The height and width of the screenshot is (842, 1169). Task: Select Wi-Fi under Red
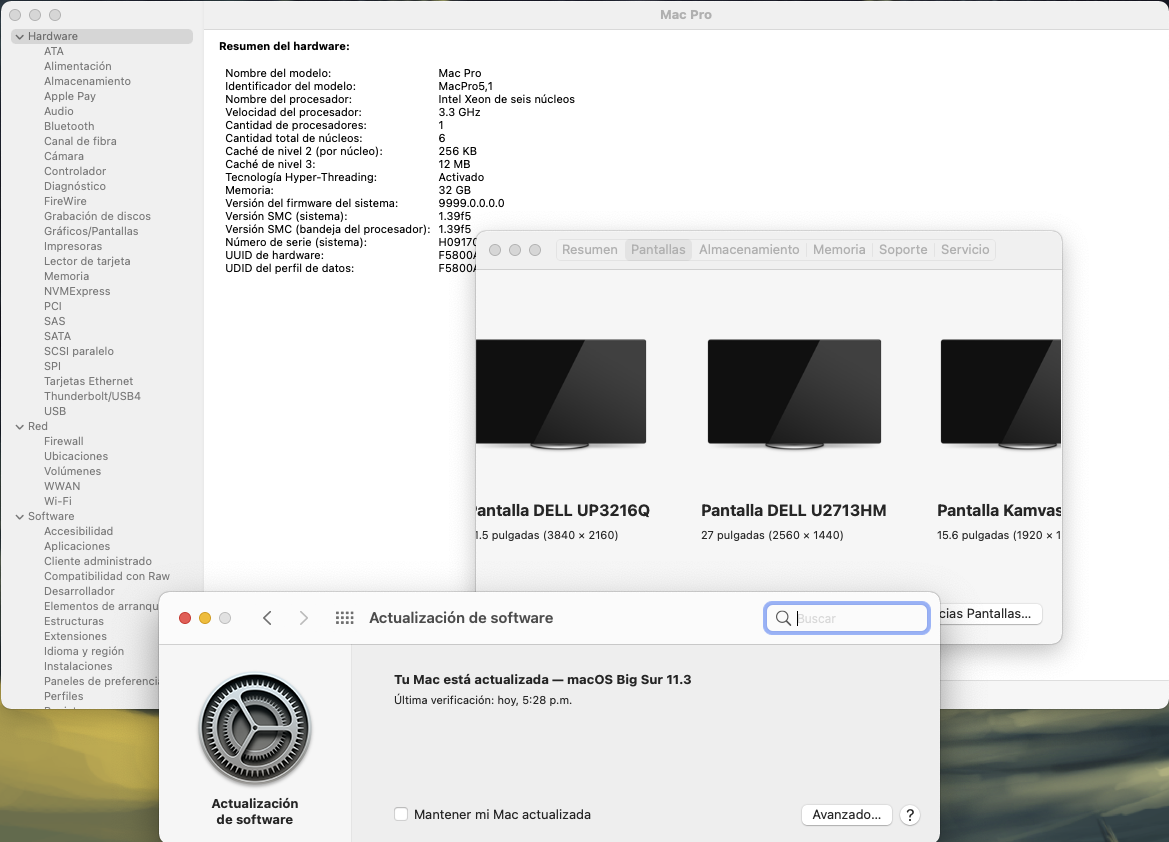[58, 501]
